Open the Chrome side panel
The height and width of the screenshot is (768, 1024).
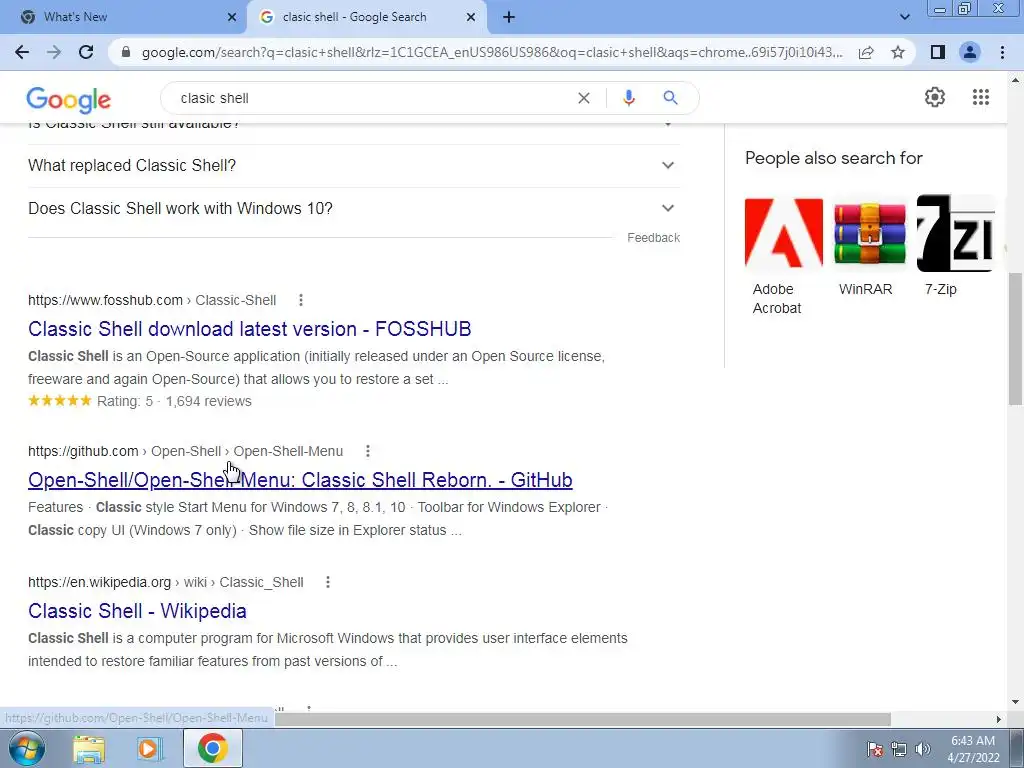click(x=938, y=52)
